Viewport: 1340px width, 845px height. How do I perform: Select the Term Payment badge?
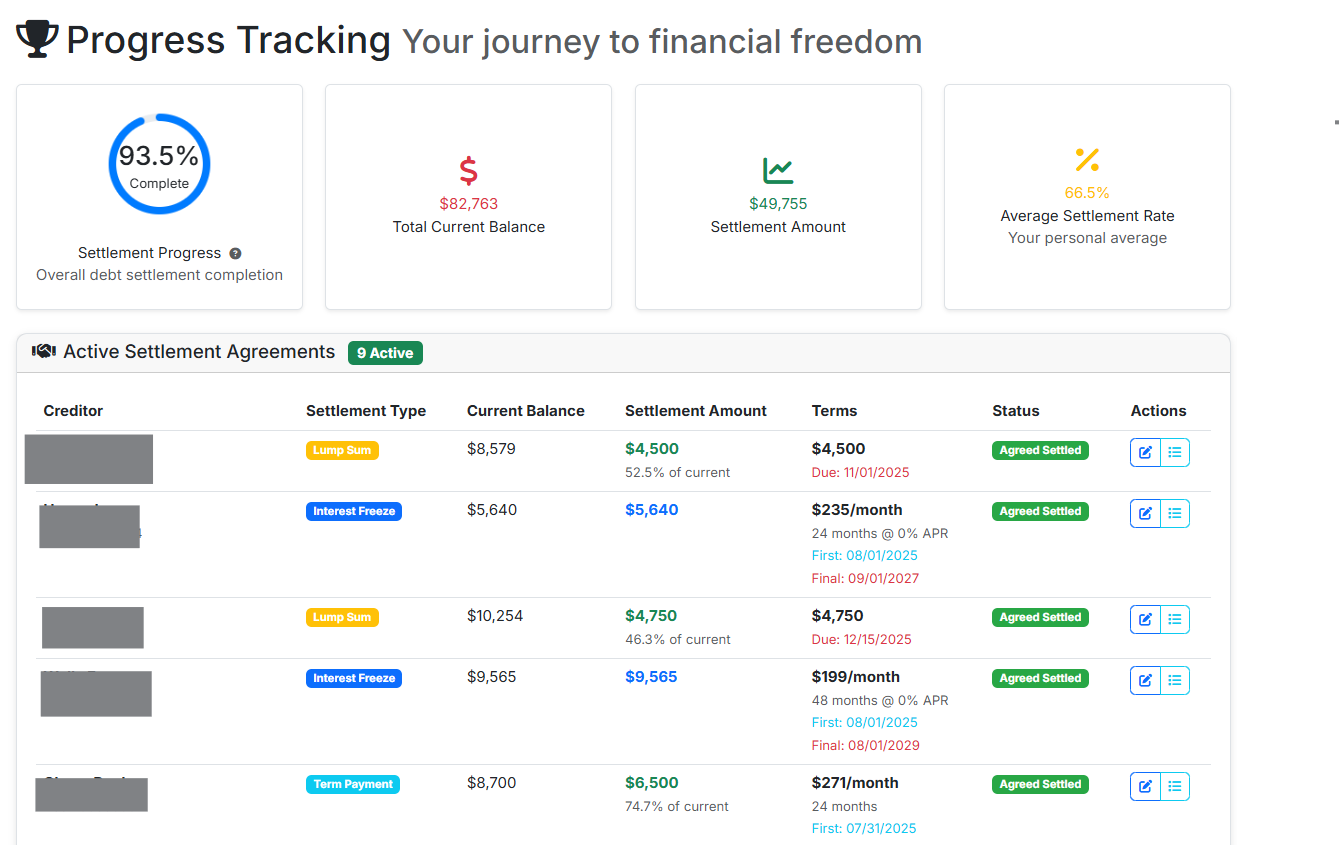[x=353, y=784]
